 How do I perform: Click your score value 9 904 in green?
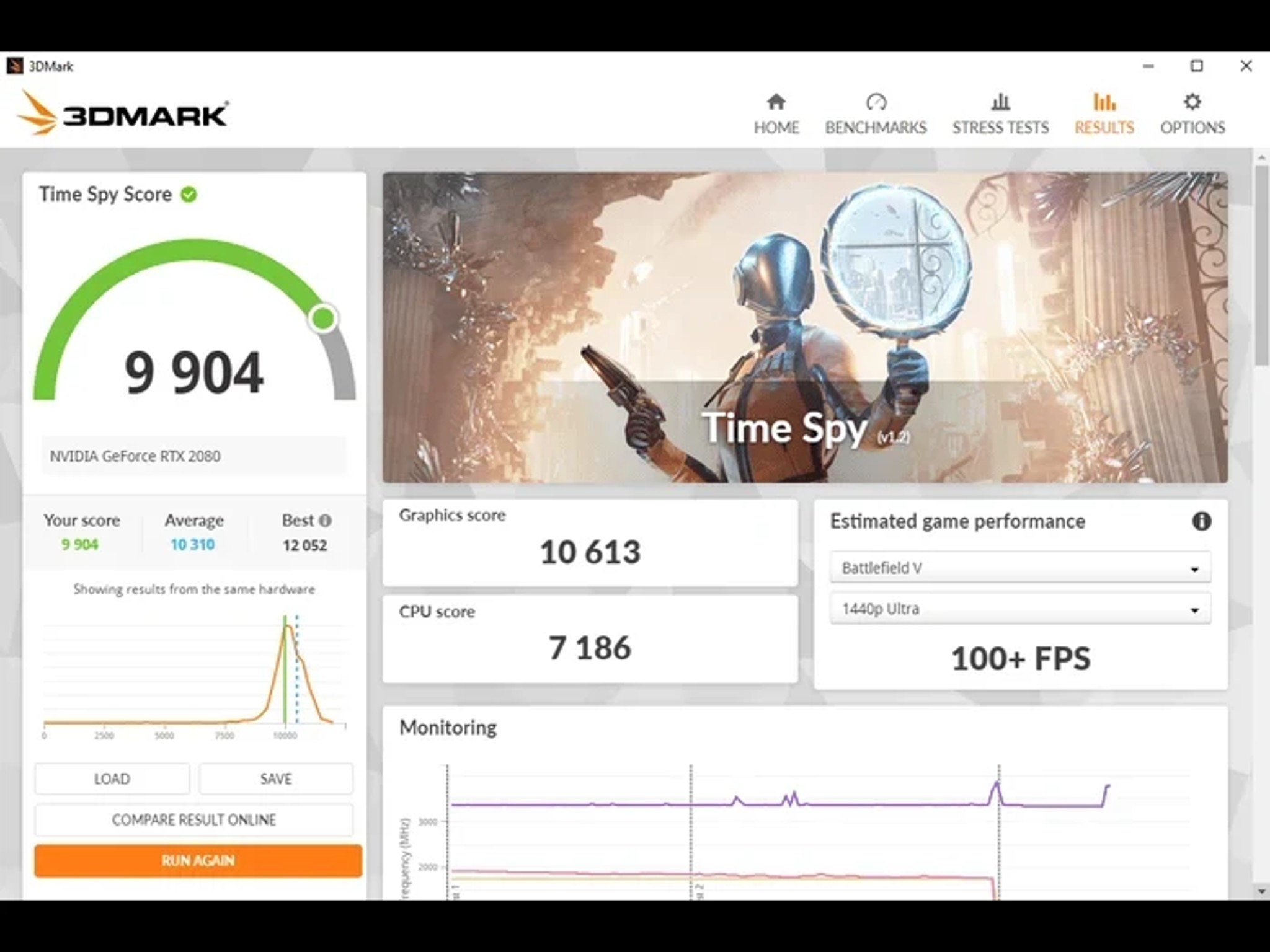(x=80, y=545)
